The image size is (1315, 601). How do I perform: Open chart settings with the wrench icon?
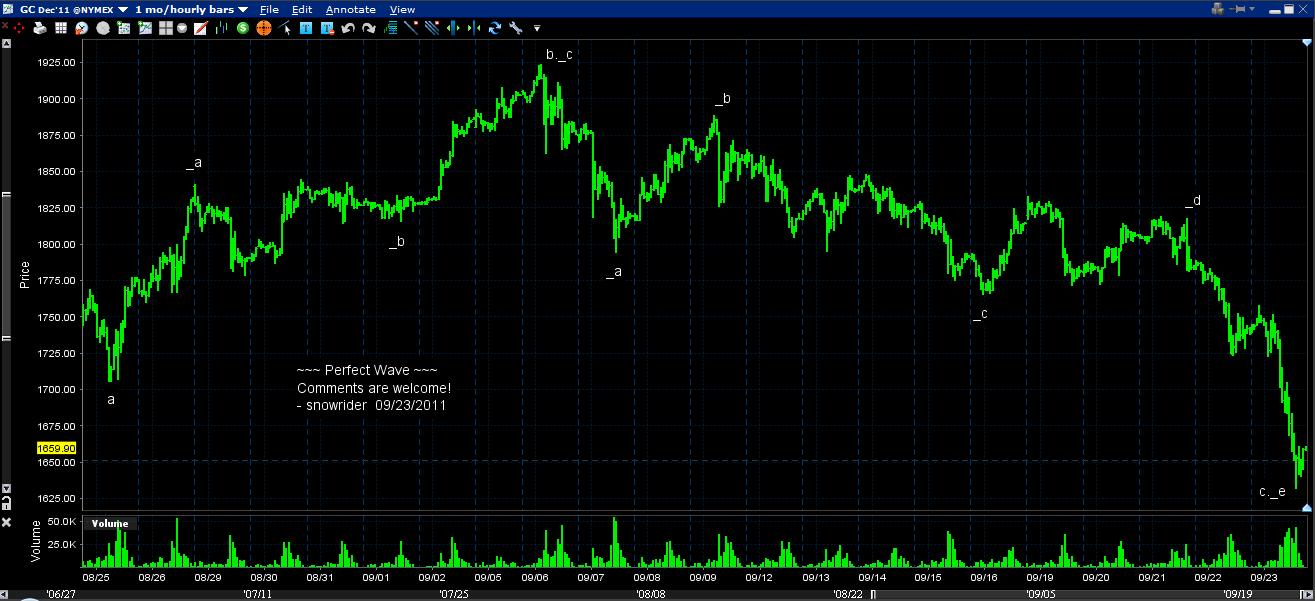point(515,28)
